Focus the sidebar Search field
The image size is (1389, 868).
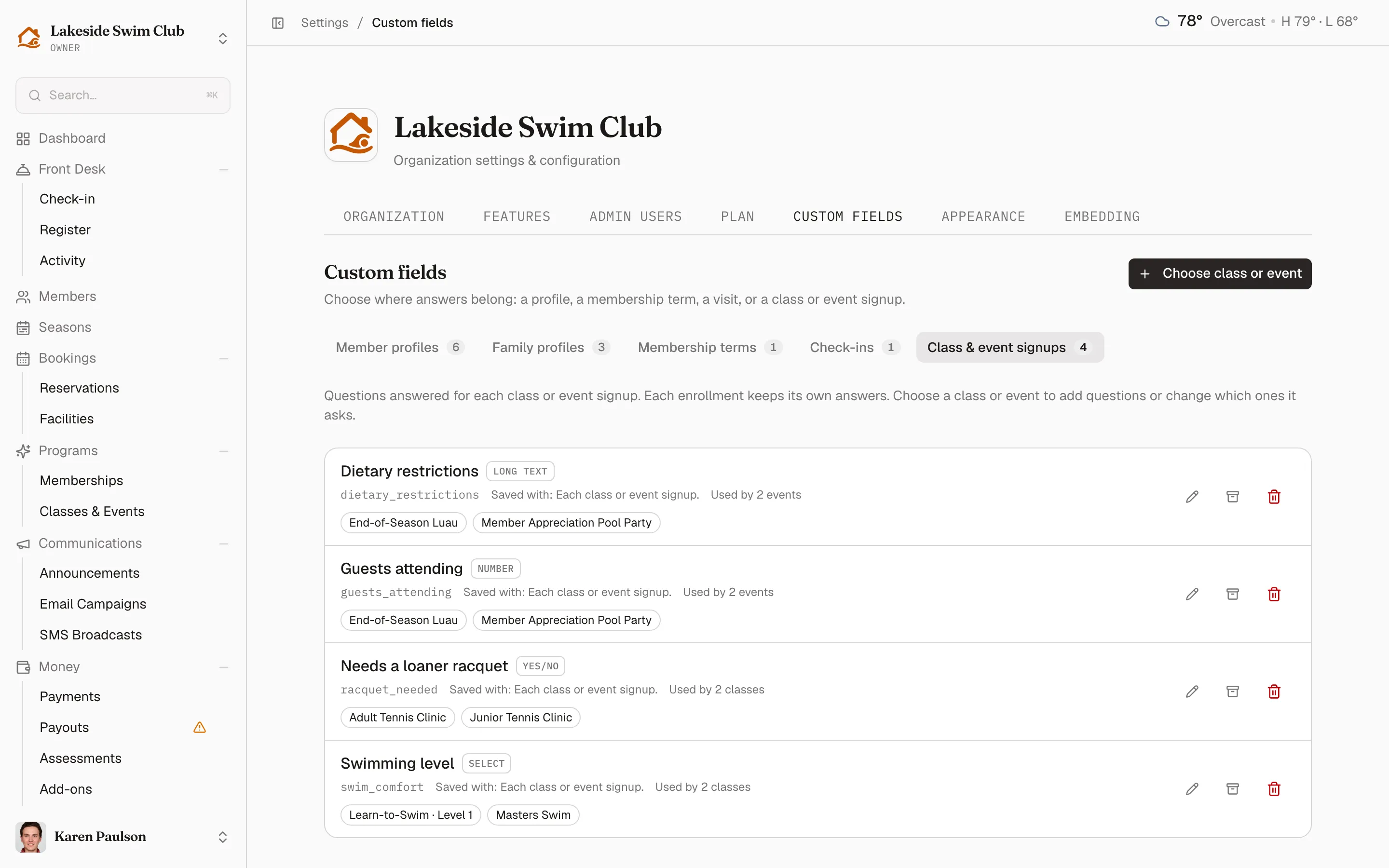click(x=123, y=95)
